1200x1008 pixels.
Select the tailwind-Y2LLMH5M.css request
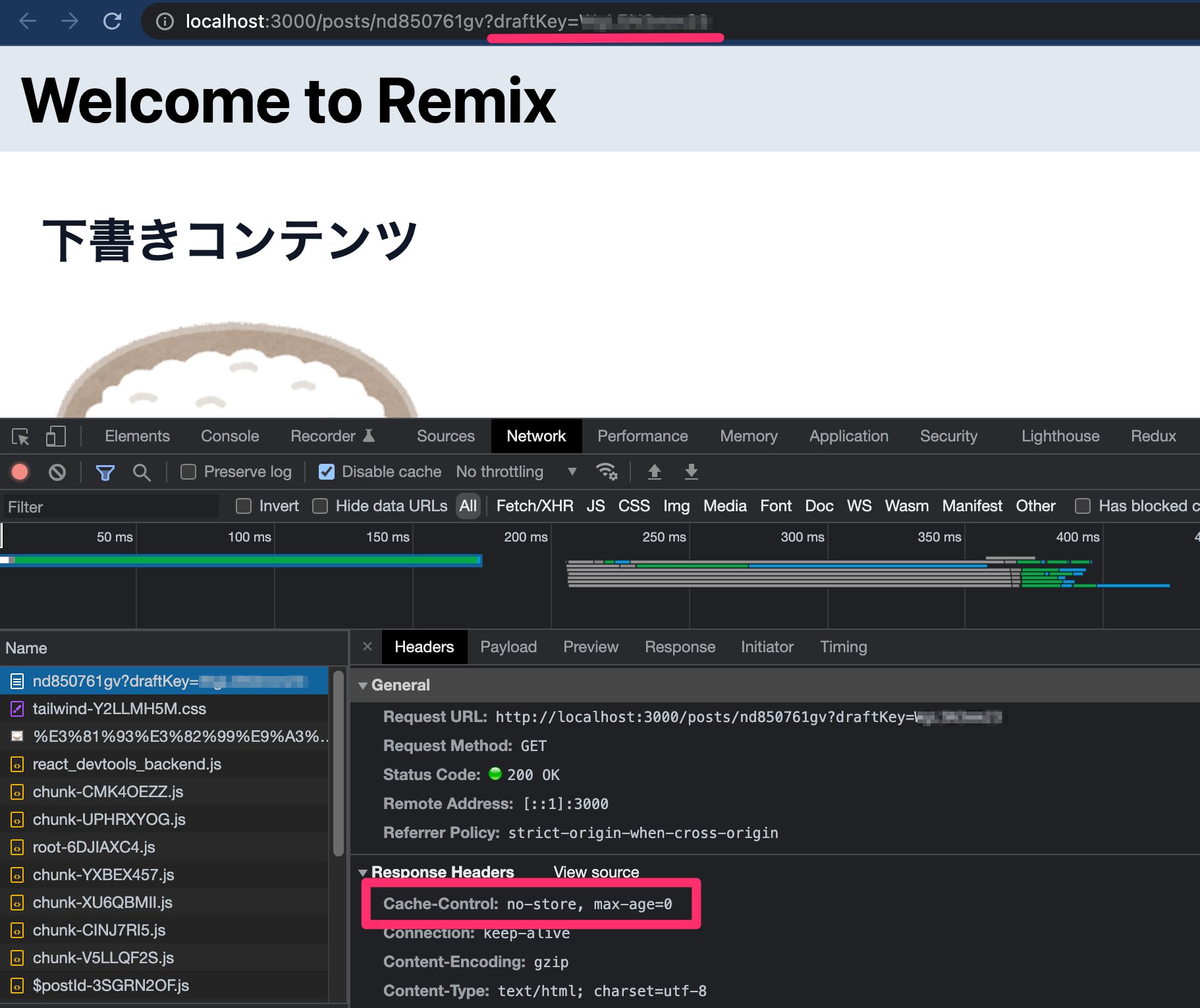[x=120, y=709]
